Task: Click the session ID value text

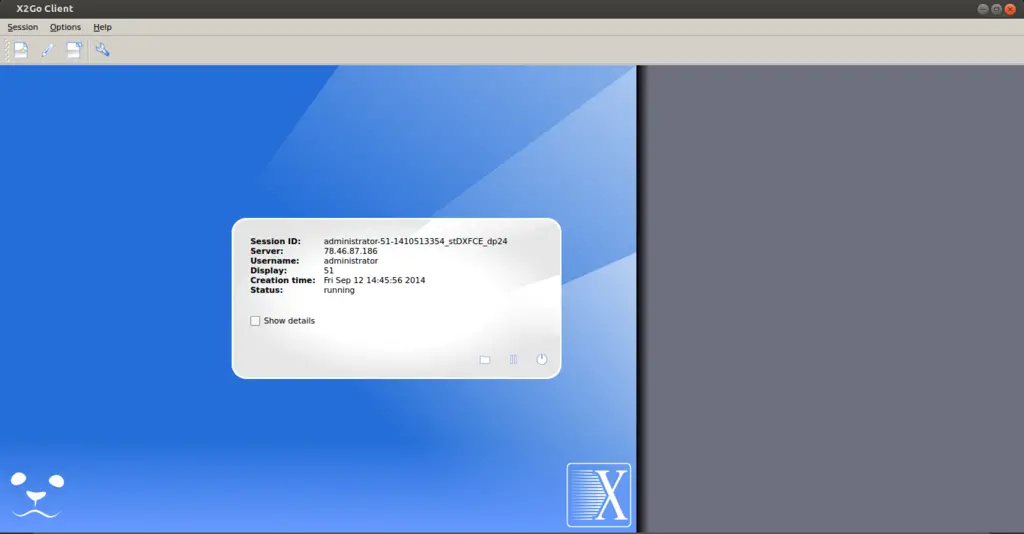Action: (x=415, y=241)
